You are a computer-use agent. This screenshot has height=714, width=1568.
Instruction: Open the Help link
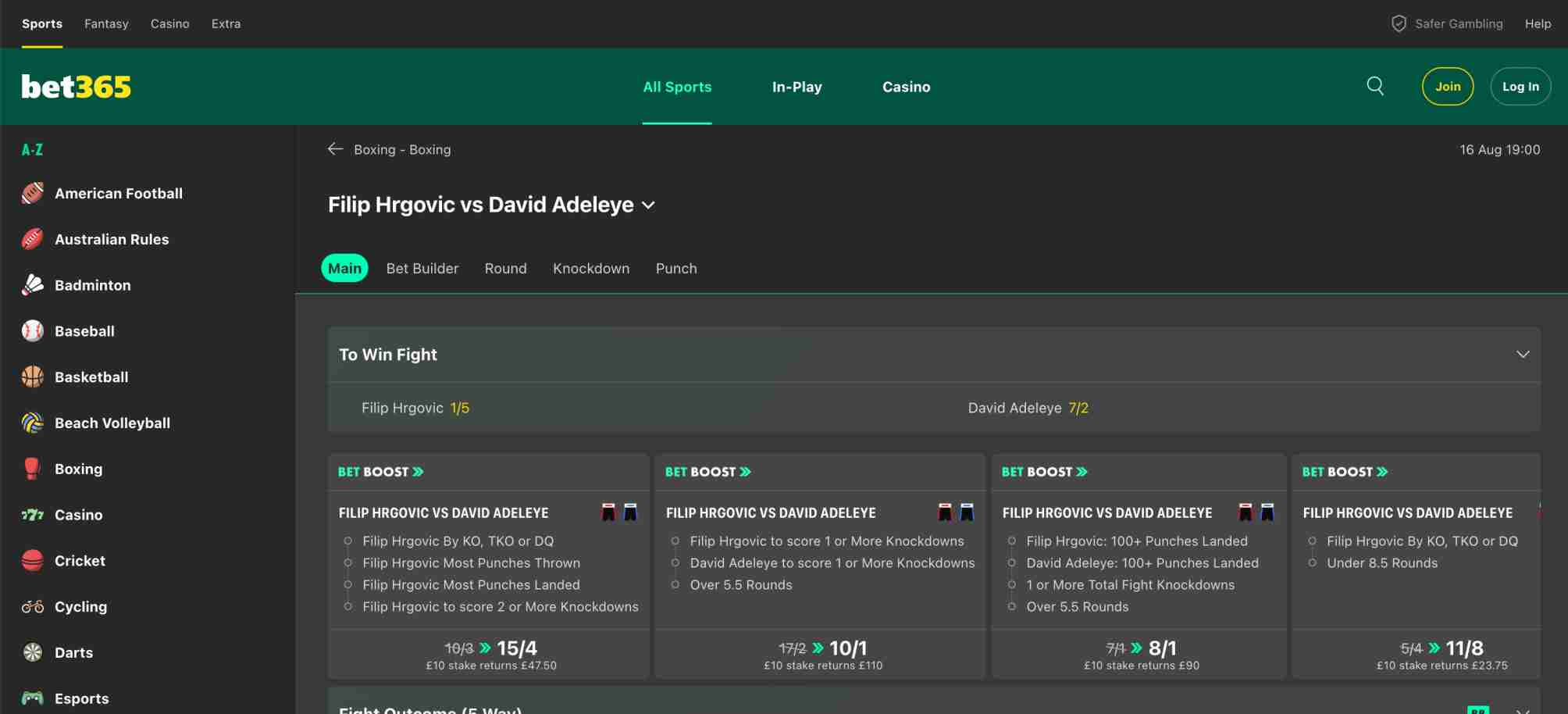(x=1538, y=23)
